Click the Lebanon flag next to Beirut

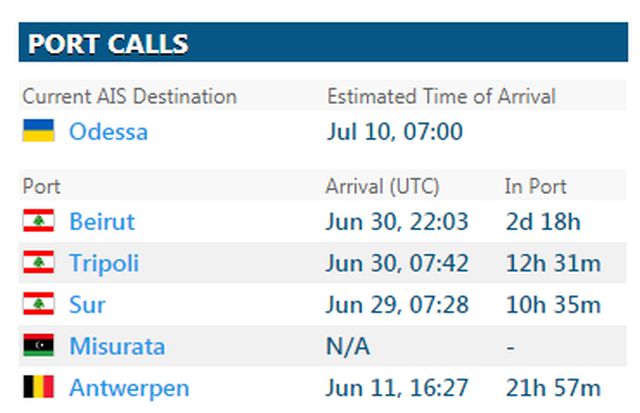[x=38, y=221]
